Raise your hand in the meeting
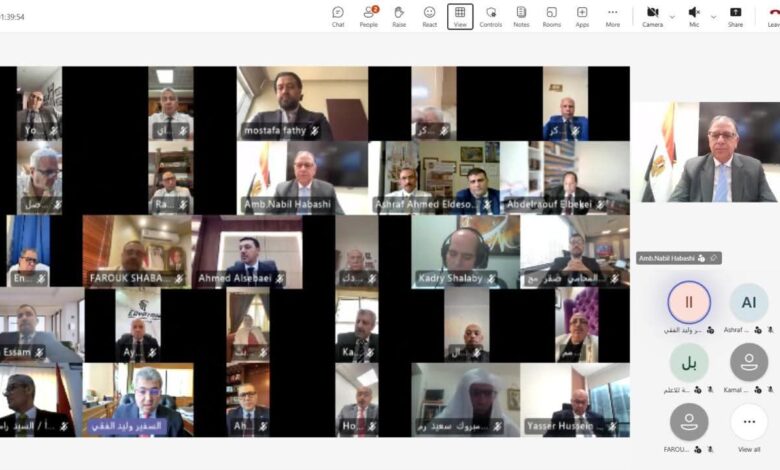Image resolution: width=780 pixels, height=470 pixels. (x=399, y=16)
